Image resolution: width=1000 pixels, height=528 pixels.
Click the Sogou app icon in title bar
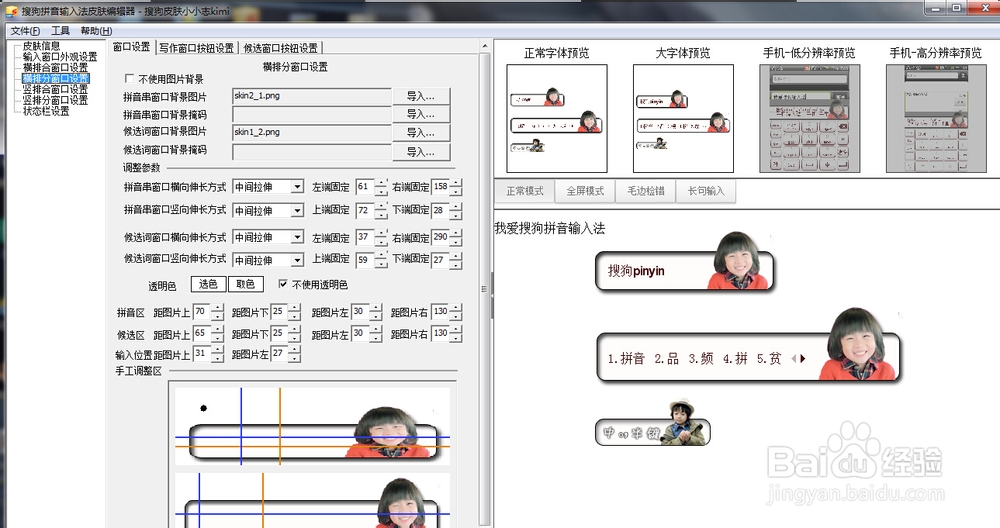click(x=11, y=11)
